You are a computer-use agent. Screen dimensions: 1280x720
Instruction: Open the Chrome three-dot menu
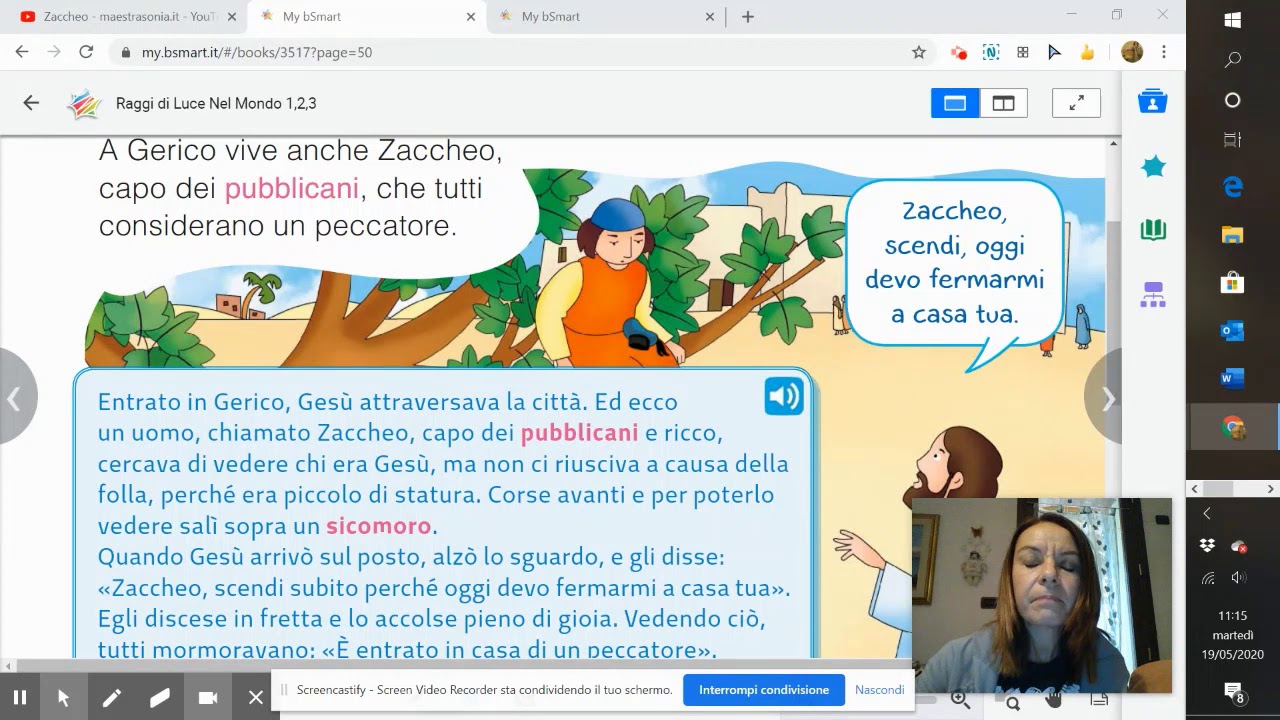pyautogui.click(x=1164, y=52)
